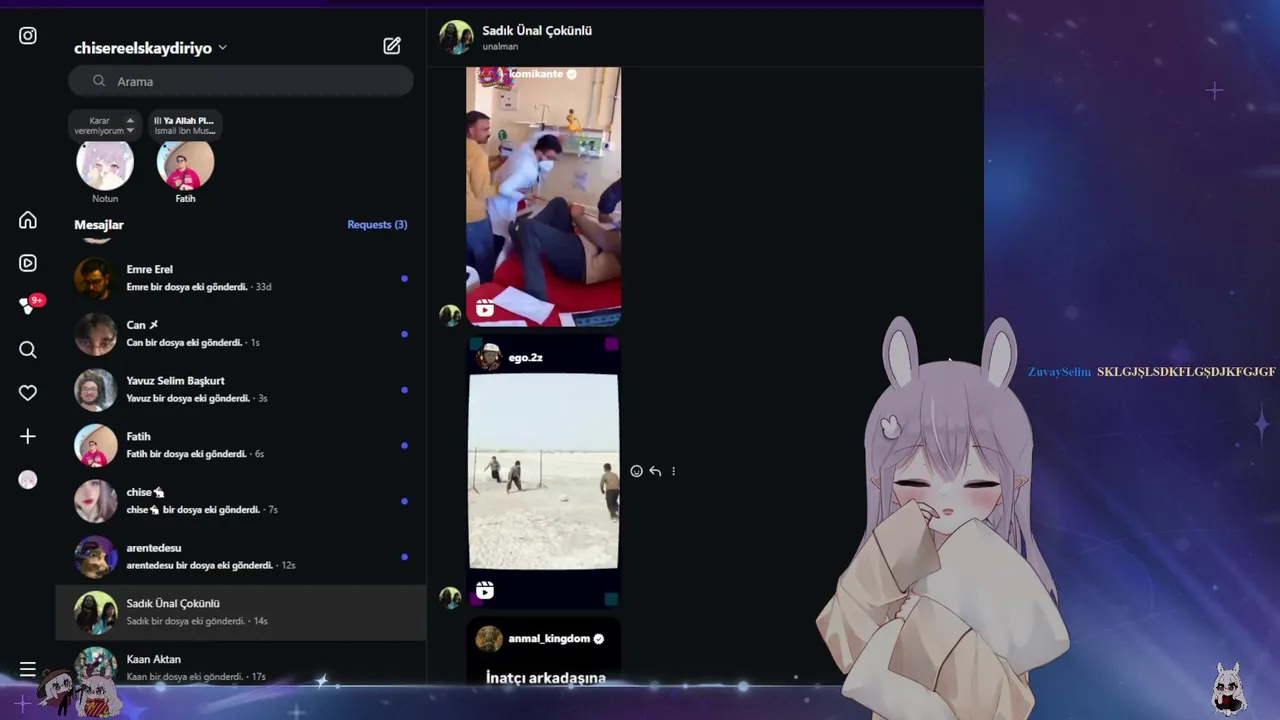Screen dimensions: 1280x720
Task: Open Messages icon with 9+ badge
Action: [x=30, y=305]
